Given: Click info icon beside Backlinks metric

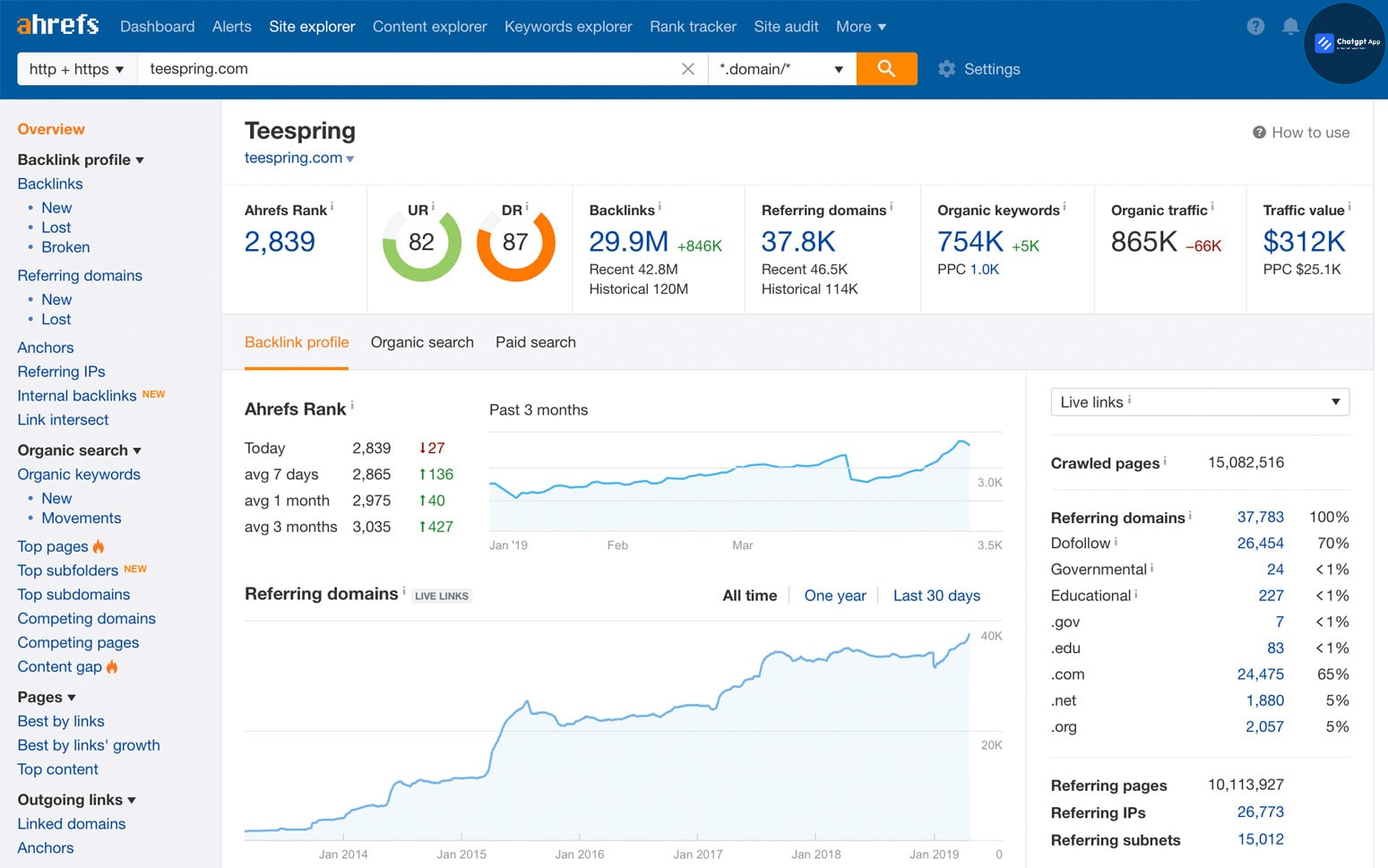Looking at the screenshot, I should tap(660, 206).
